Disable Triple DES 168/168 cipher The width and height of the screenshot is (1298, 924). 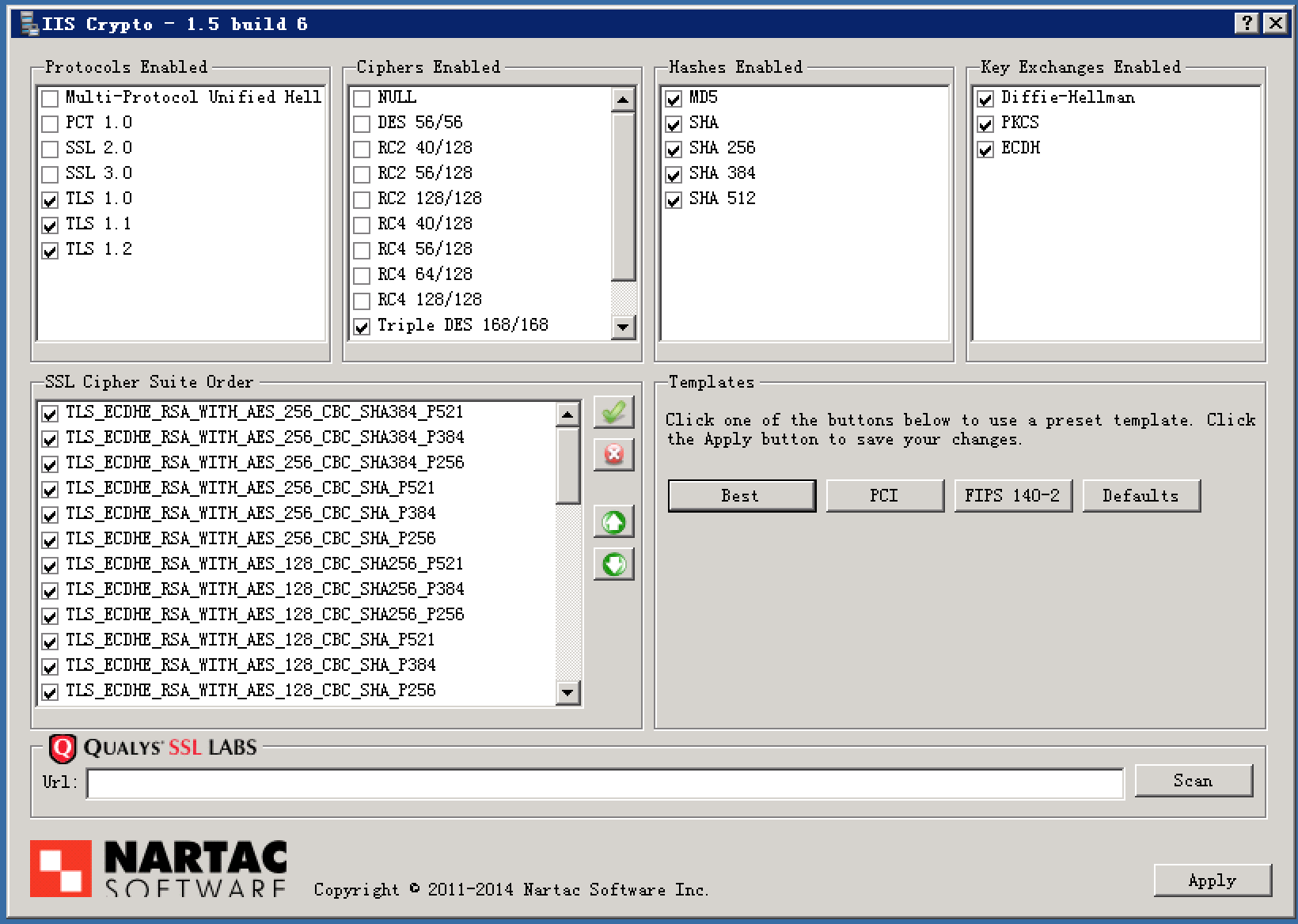pos(362,327)
